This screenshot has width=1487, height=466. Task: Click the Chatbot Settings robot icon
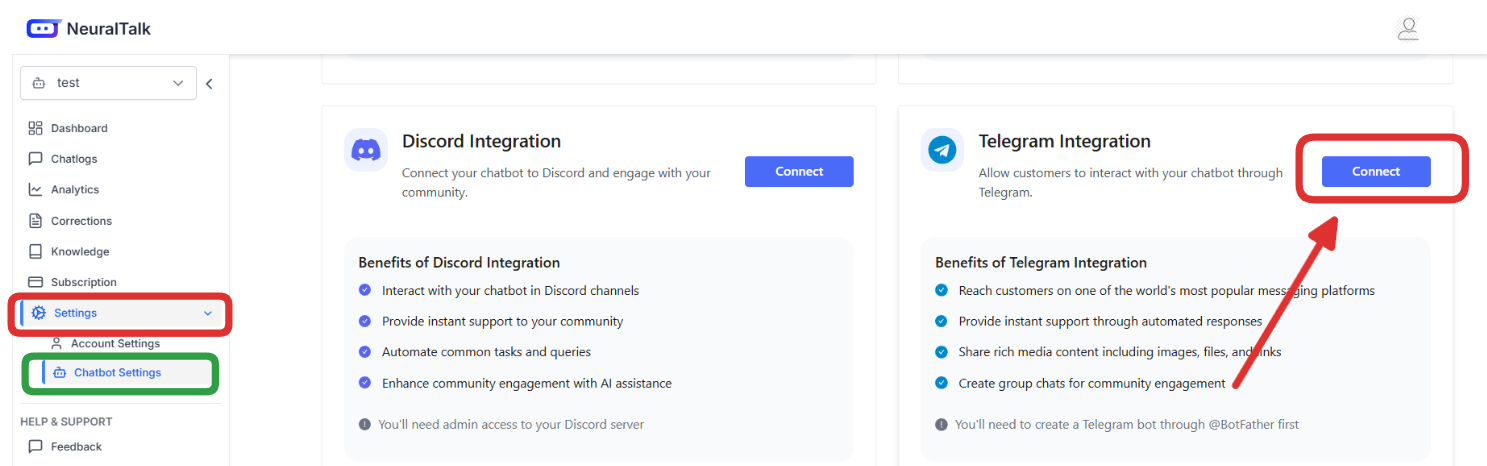point(60,373)
